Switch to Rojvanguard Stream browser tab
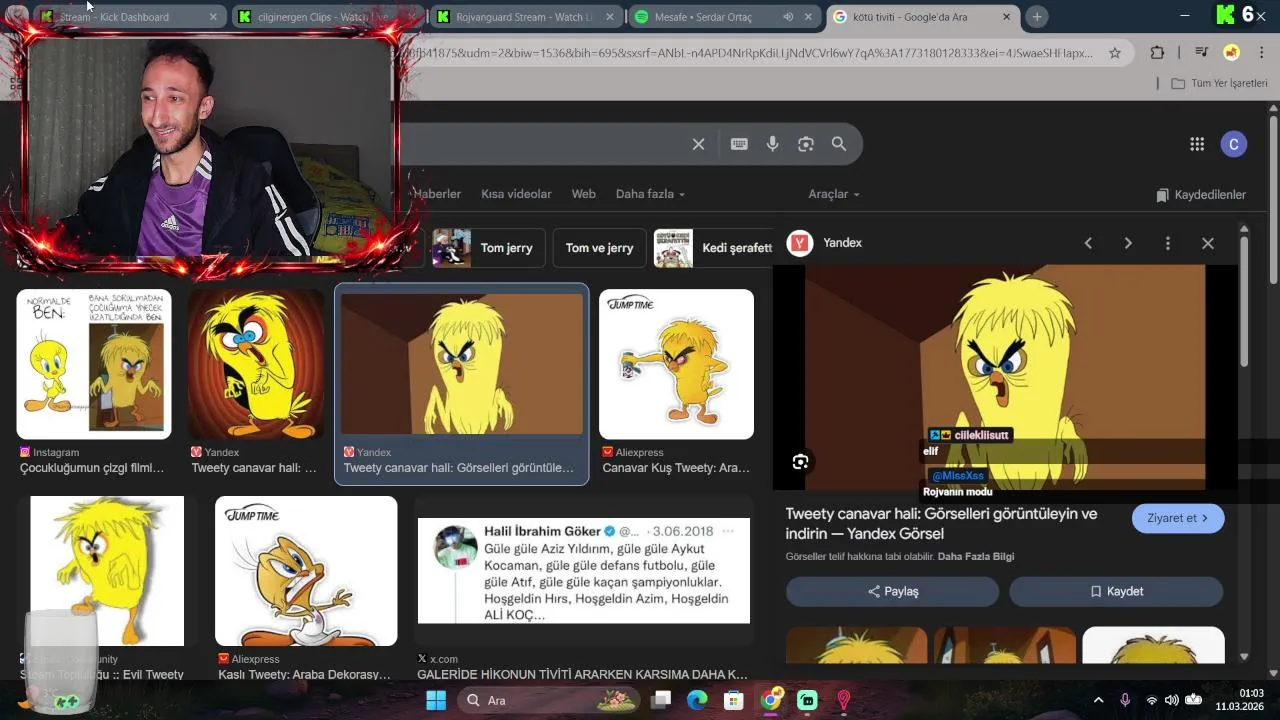The width and height of the screenshot is (1280, 720). 524,17
